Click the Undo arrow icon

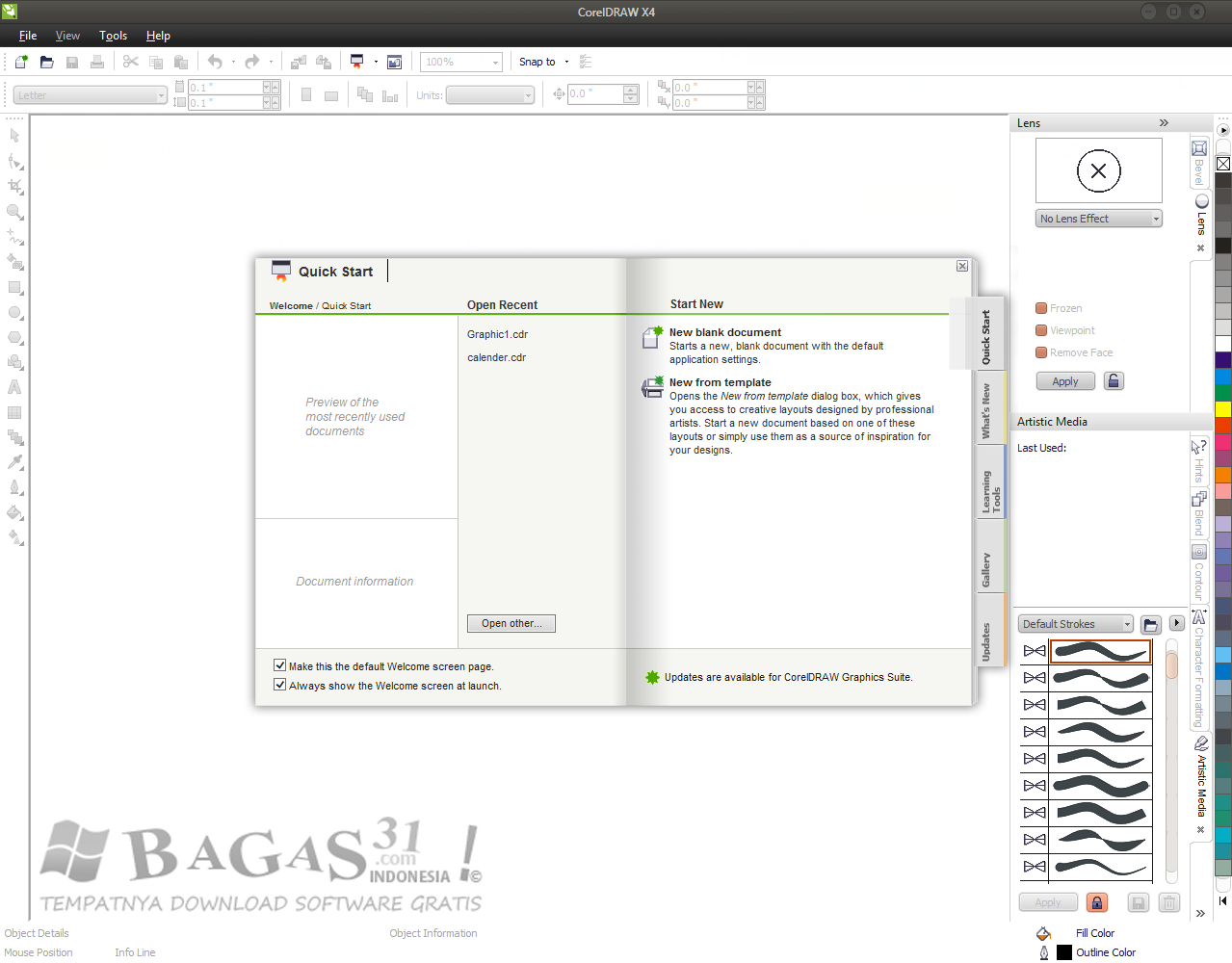pos(215,62)
